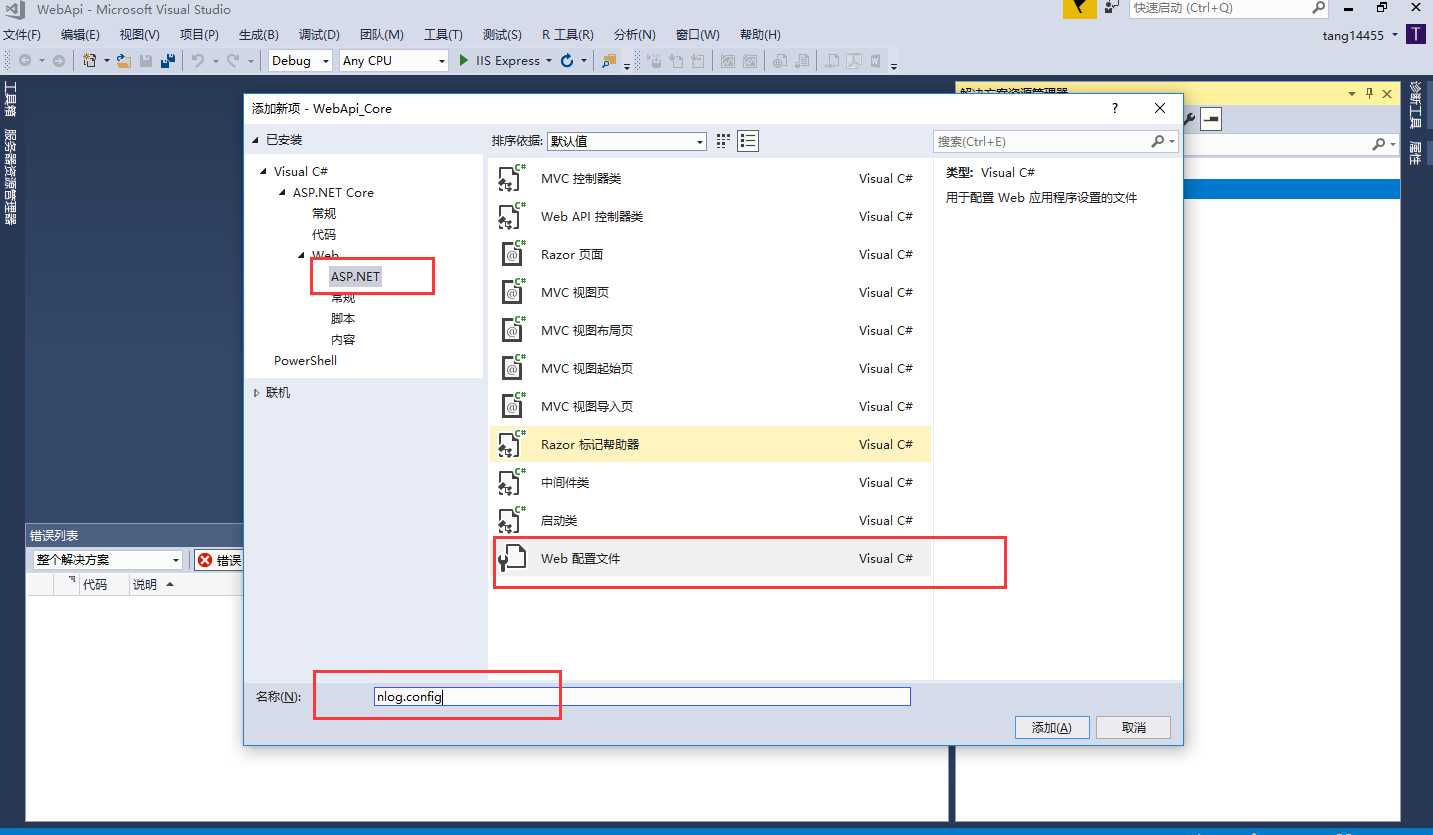Select the 中间件类 template
Viewport: 1433px width, 835px height.
point(711,483)
